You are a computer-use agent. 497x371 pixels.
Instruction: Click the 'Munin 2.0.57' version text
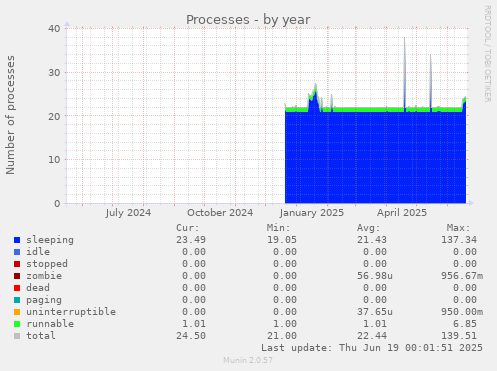pos(248,360)
